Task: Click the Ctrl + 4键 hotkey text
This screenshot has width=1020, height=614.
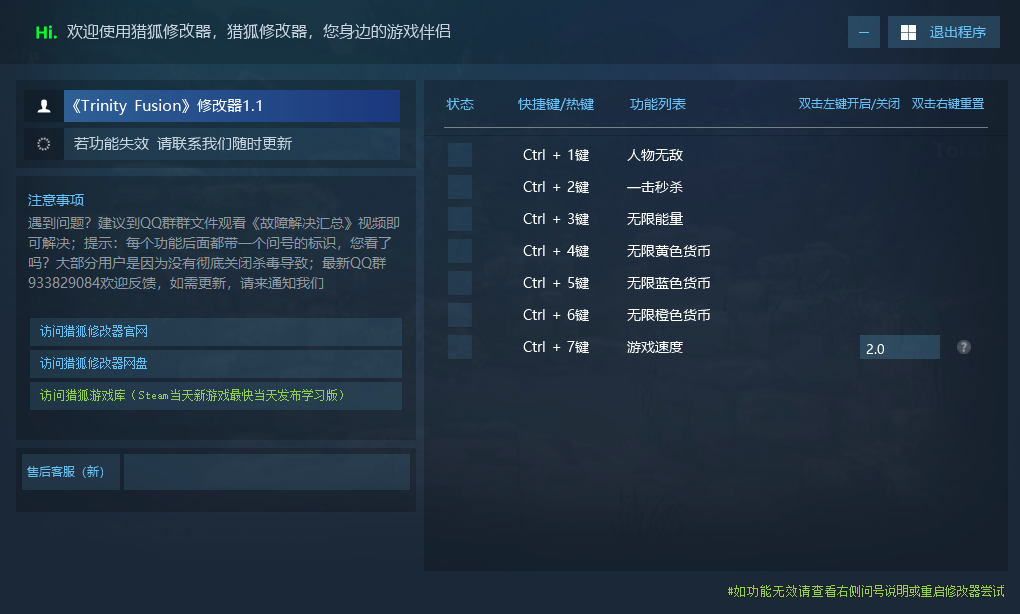Action: pyautogui.click(x=556, y=251)
